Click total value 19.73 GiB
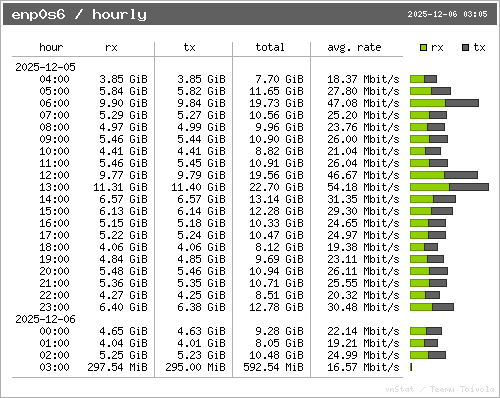The width and height of the screenshot is (500, 398). [x=276, y=103]
